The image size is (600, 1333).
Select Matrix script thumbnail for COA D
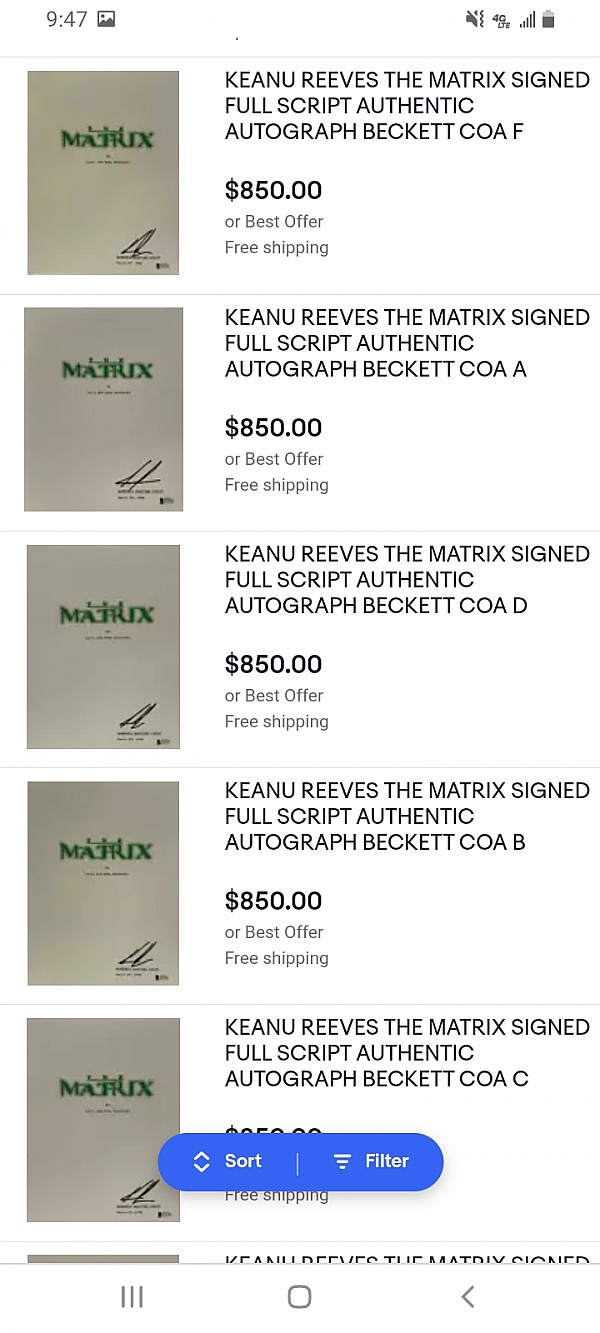point(103,646)
